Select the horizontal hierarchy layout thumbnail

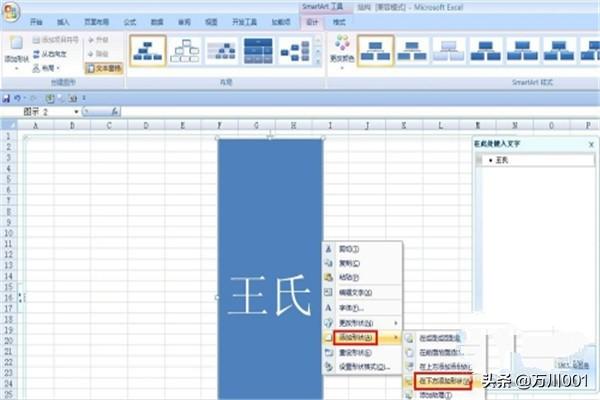[295, 51]
